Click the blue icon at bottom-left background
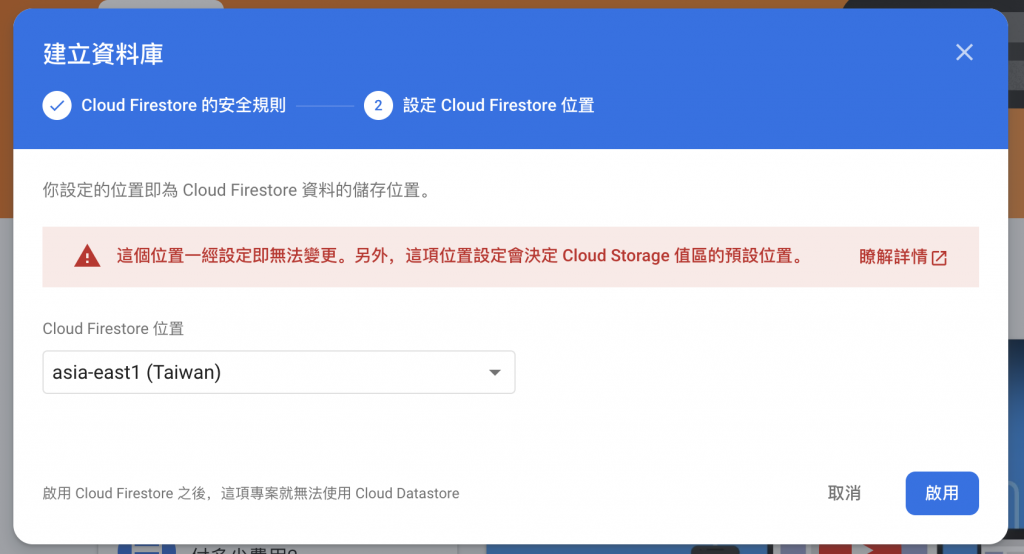This screenshot has width=1024, height=554. click(147, 549)
